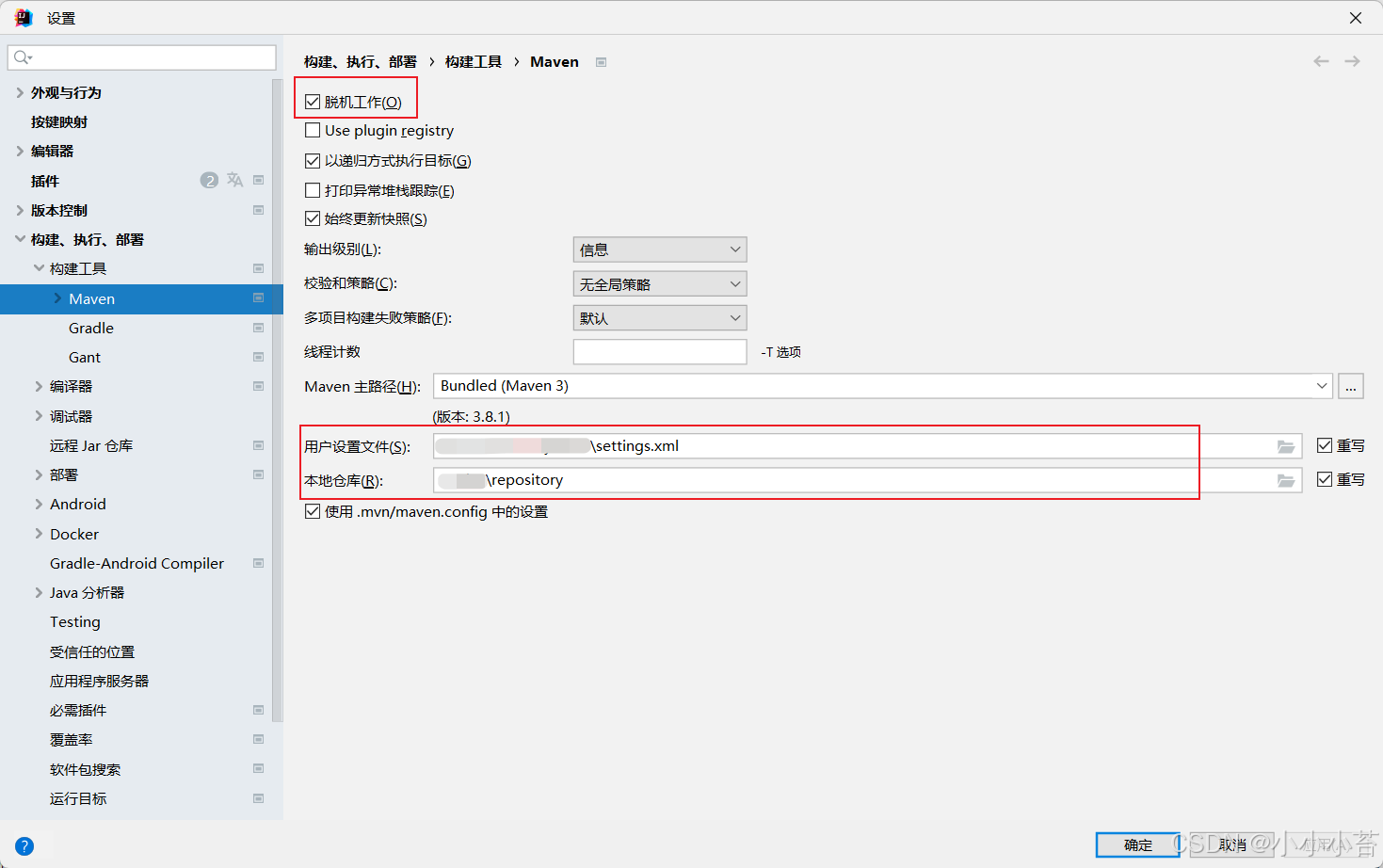The width and height of the screenshot is (1383, 868).
Task: Toggle execute goals recursively checkbox
Action: 313,161
